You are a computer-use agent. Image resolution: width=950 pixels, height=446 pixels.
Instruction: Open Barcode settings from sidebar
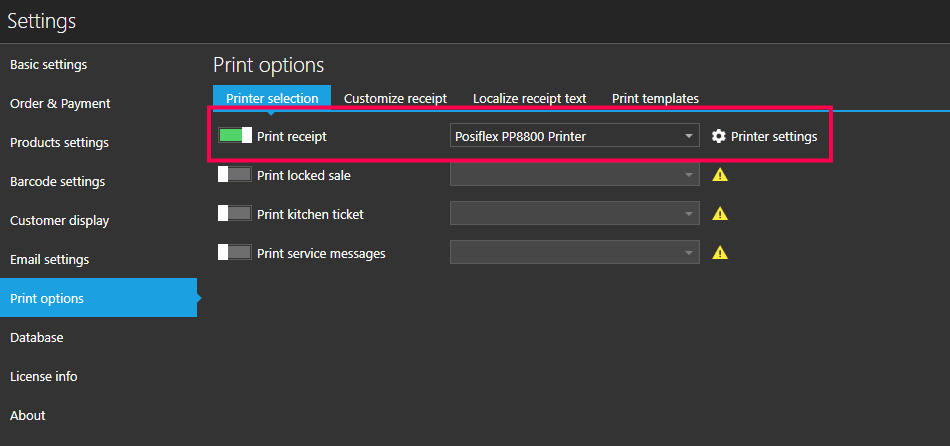[x=57, y=182]
